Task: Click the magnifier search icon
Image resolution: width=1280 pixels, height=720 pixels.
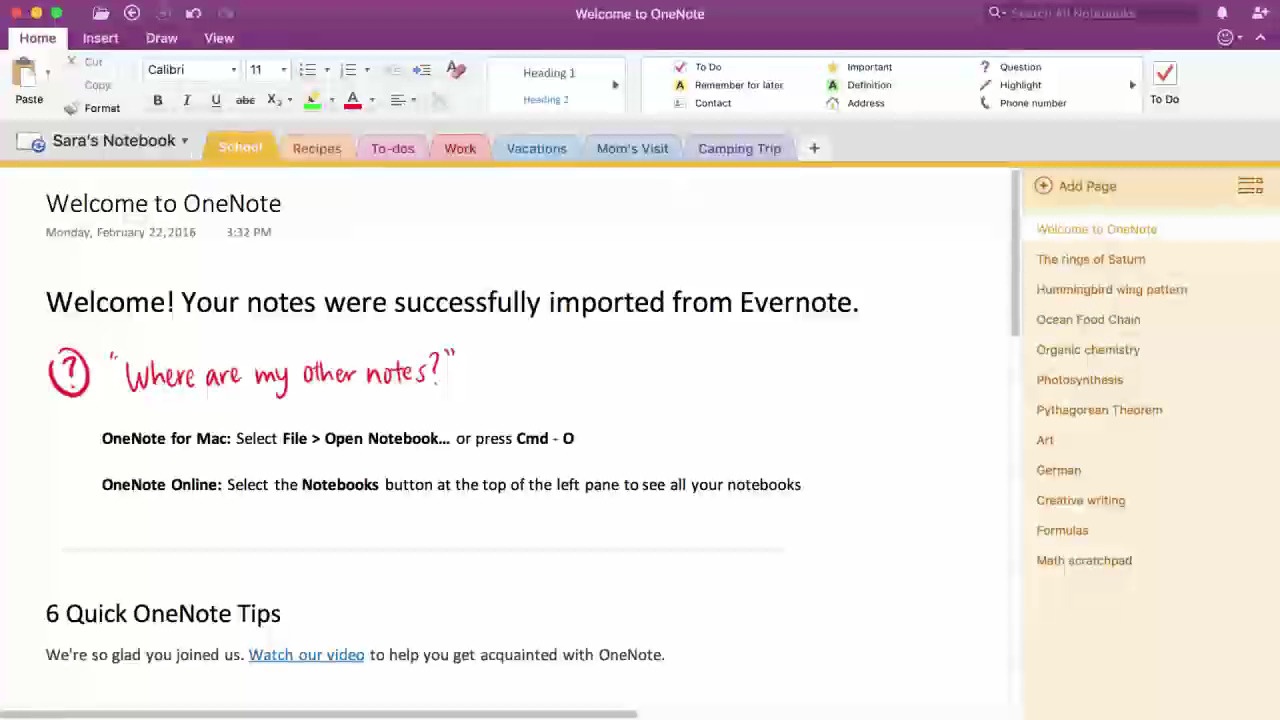Action: 996,13
